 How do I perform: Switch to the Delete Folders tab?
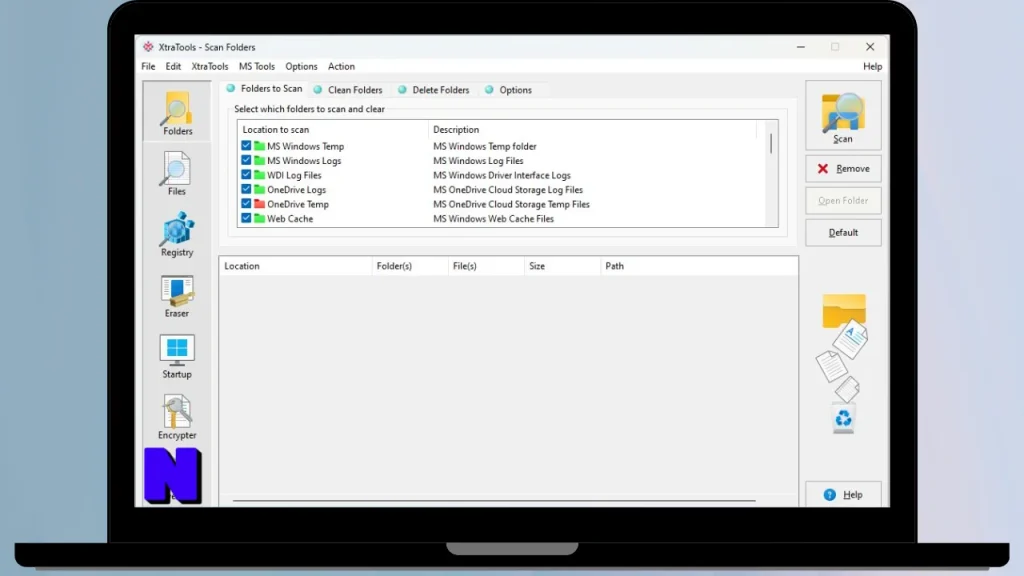click(x=434, y=90)
